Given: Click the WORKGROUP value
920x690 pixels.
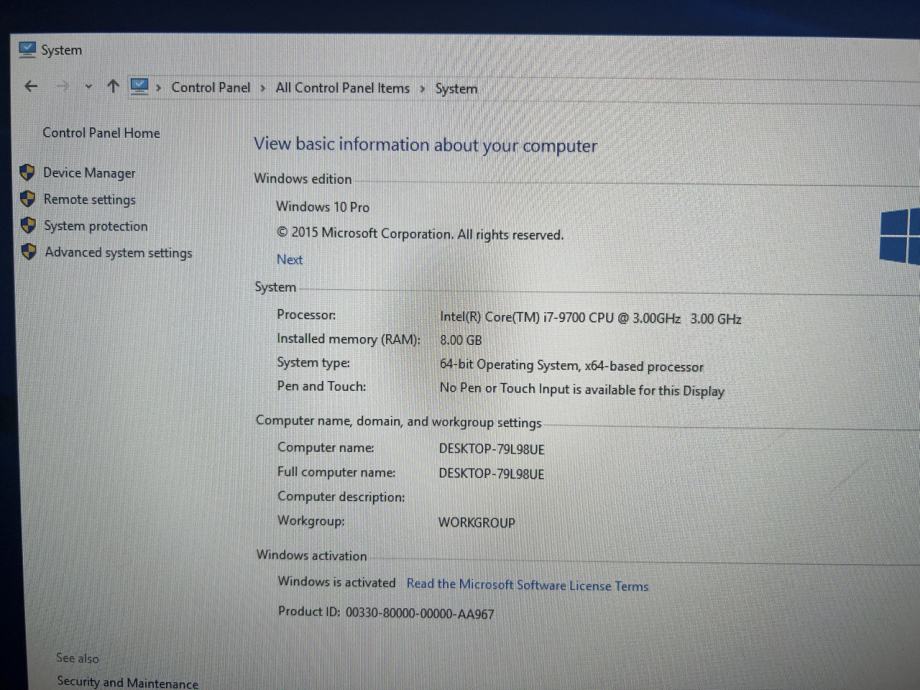Looking at the screenshot, I should pos(476,522).
